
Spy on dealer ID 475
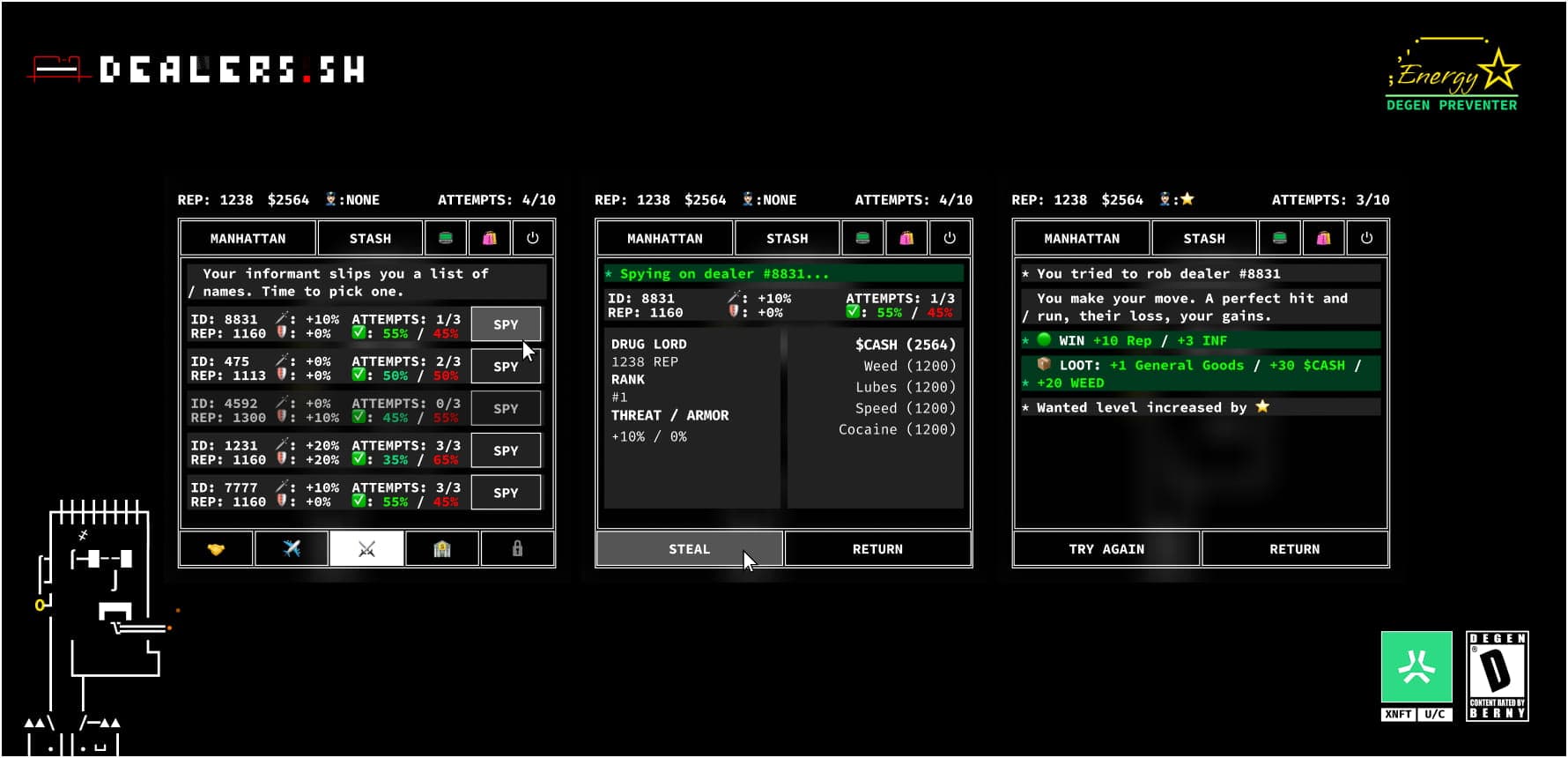tap(506, 367)
